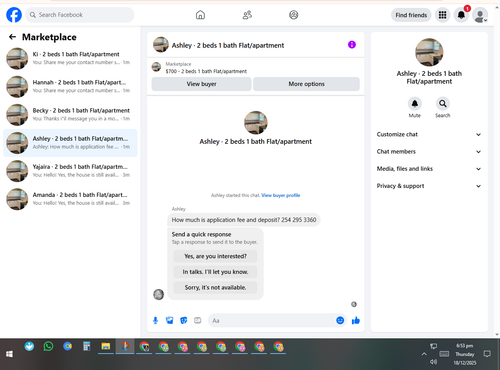The image size is (500, 370).
Task: Open the Becky conversation
Action: click(x=70, y=115)
